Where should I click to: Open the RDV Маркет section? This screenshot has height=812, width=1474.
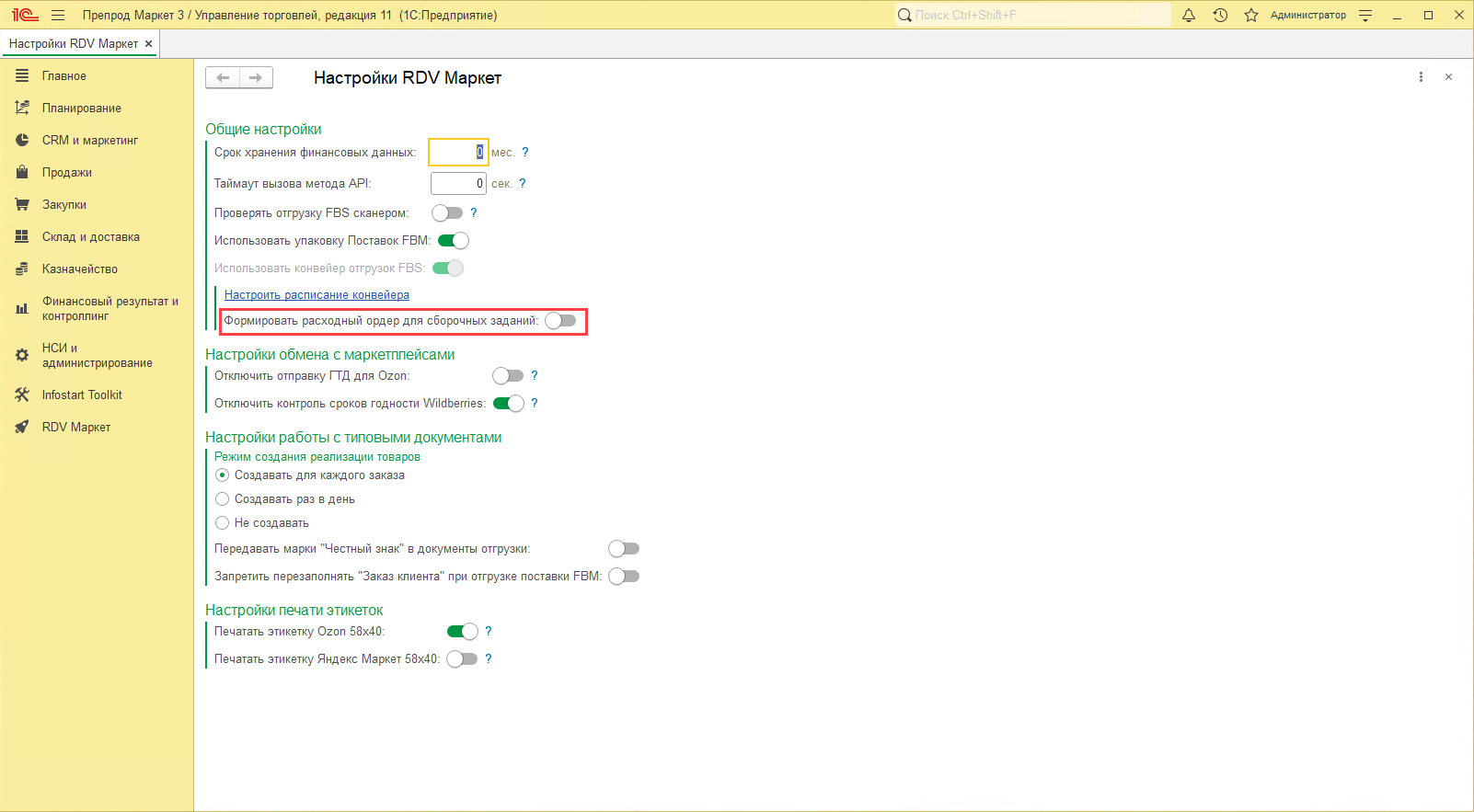[x=97, y=427]
